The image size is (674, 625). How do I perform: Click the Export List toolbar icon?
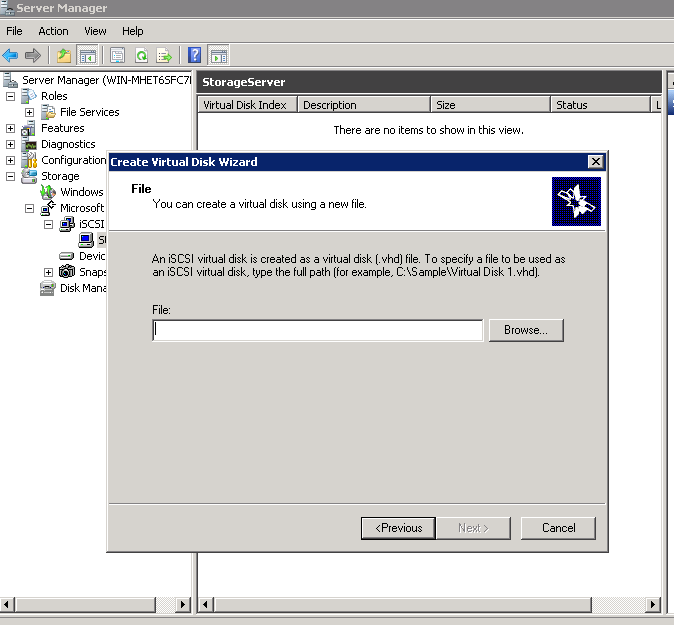point(163,56)
